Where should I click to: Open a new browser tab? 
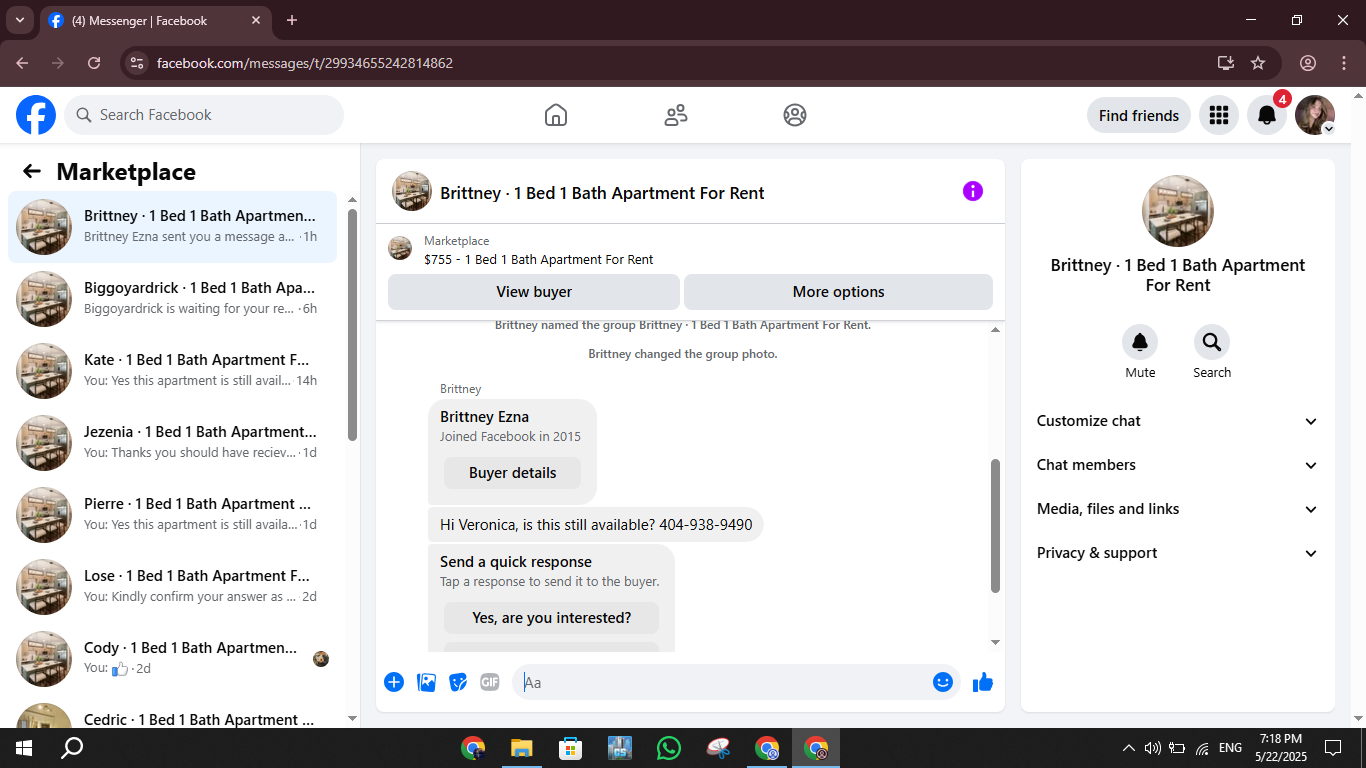pos(292,20)
